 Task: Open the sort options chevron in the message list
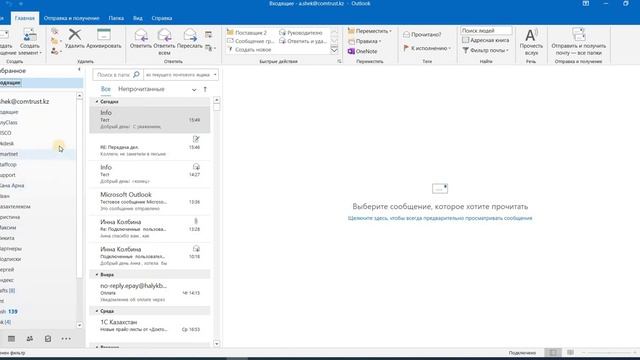click(194, 89)
